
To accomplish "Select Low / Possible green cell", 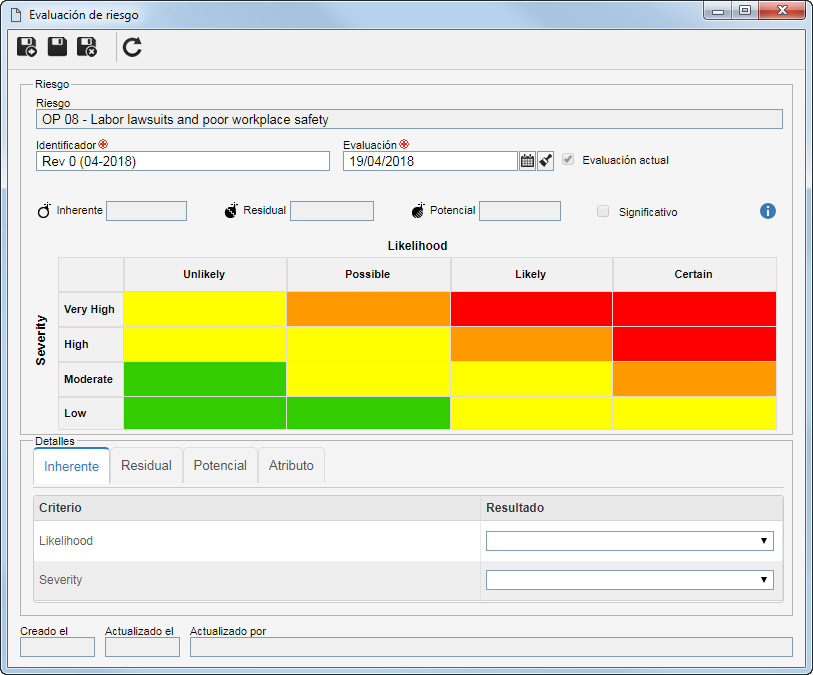I will [368, 413].
